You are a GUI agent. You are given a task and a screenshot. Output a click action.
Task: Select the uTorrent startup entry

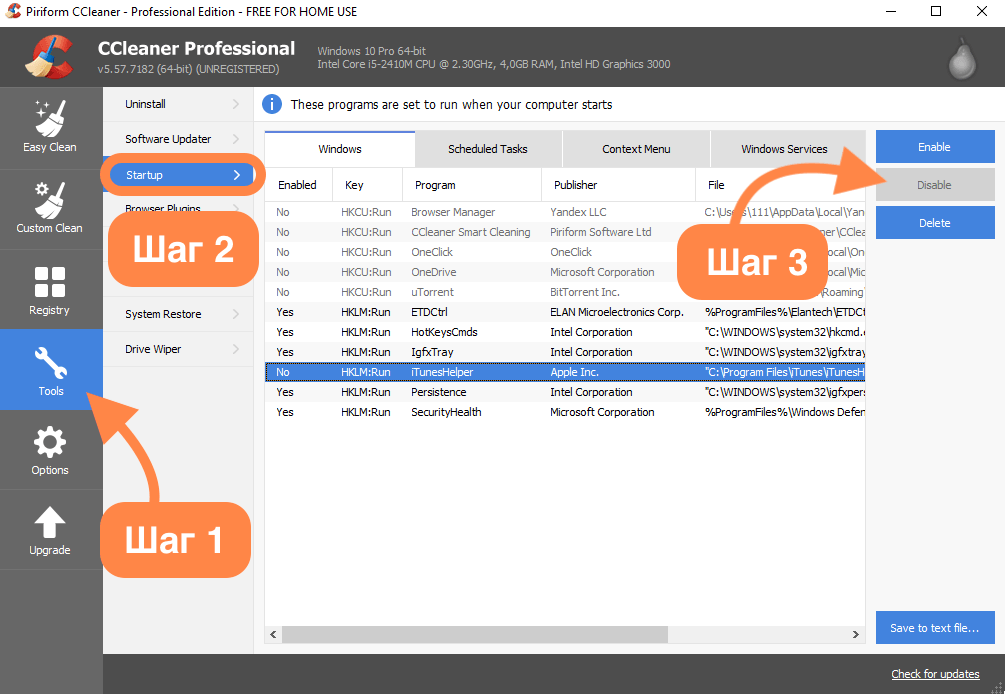point(565,292)
